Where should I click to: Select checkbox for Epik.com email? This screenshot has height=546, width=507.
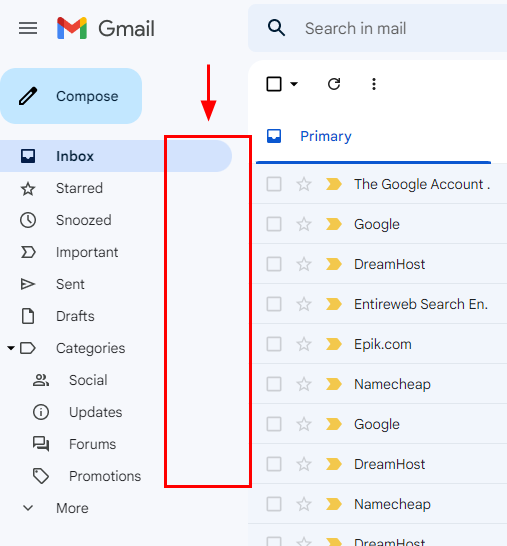tap(274, 344)
